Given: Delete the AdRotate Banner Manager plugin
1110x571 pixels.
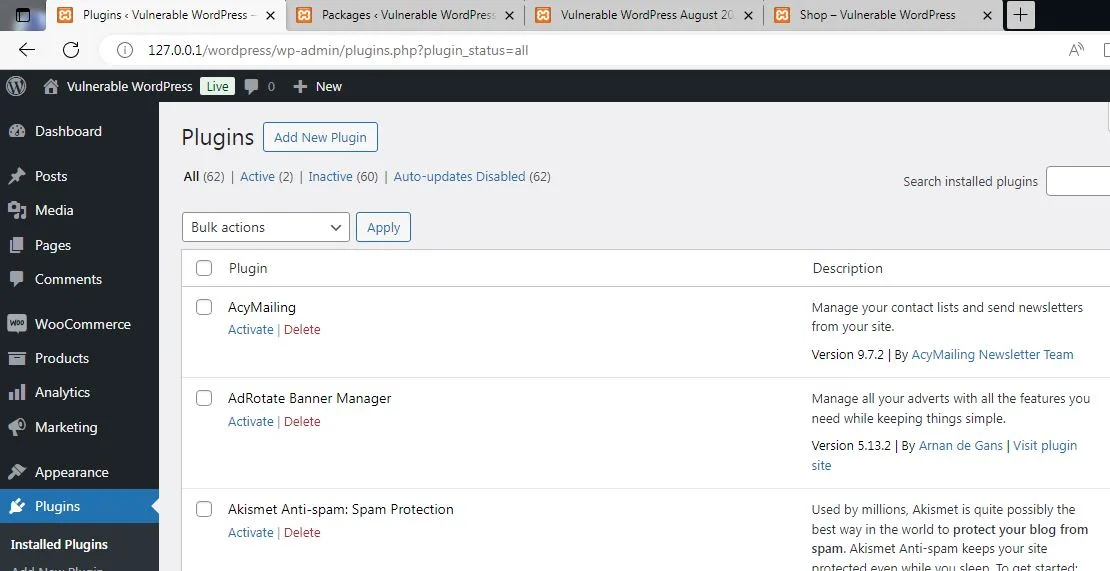Looking at the screenshot, I should [x=302, y=421].
